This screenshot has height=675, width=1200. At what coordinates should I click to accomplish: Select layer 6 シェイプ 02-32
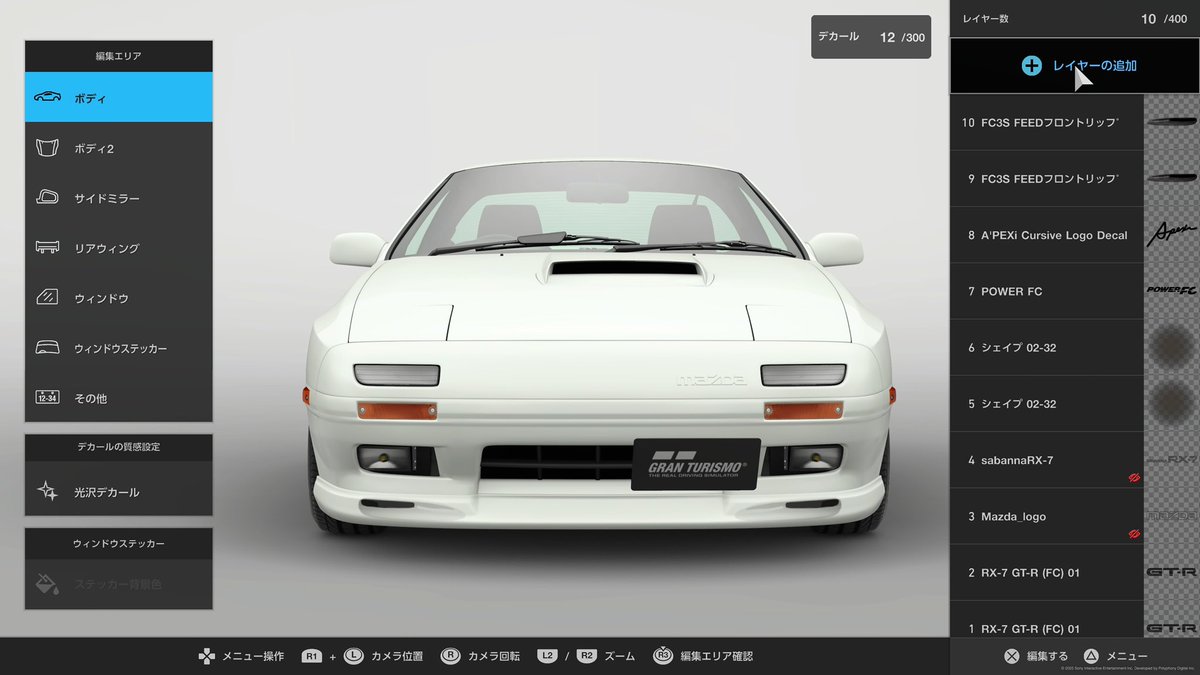[x=1046, y=348]
